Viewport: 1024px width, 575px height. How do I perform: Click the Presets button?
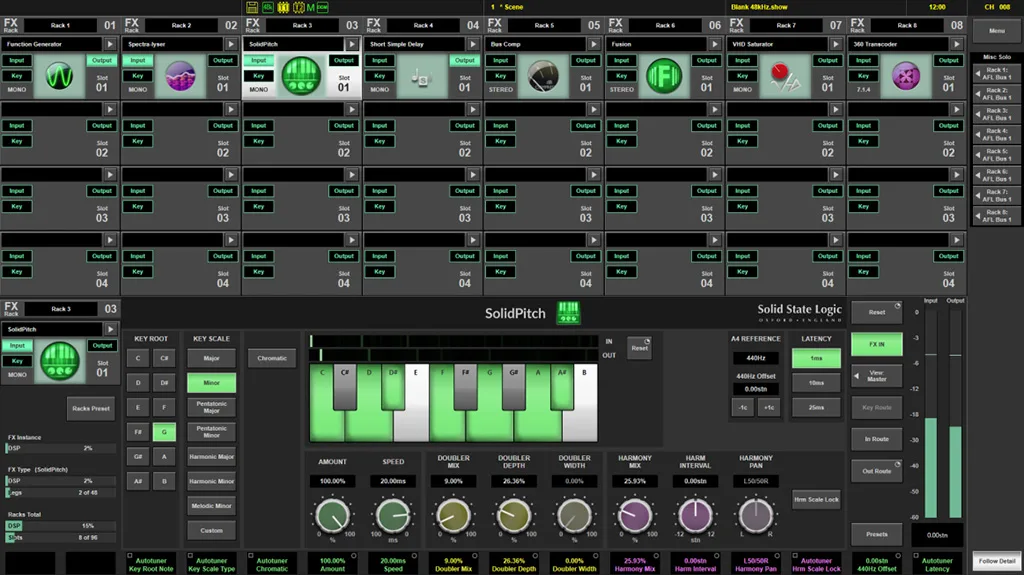(877, 534)
